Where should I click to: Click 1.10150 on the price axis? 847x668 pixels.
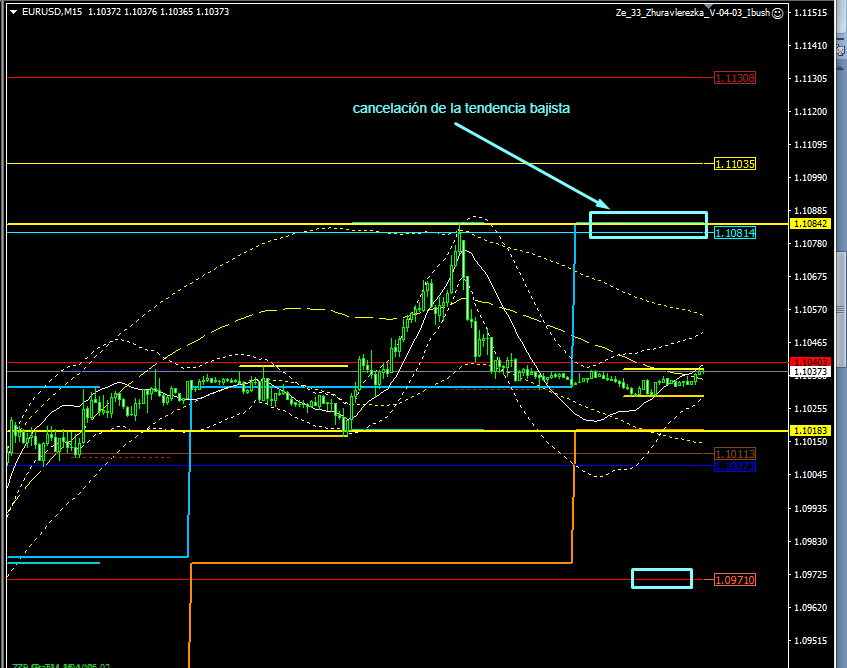(810, 442)
